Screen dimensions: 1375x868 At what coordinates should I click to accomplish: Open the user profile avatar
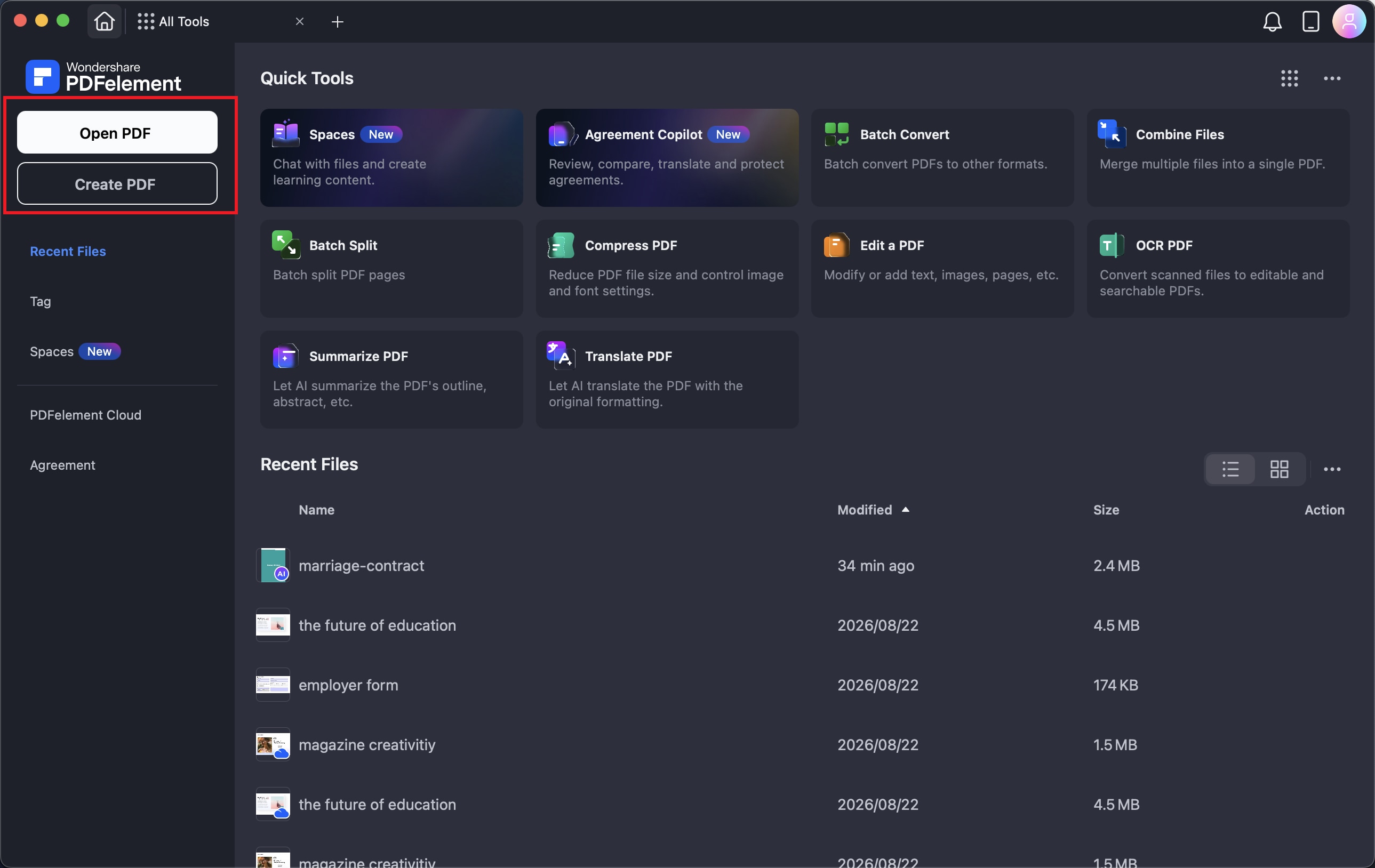click(1349, 22)
